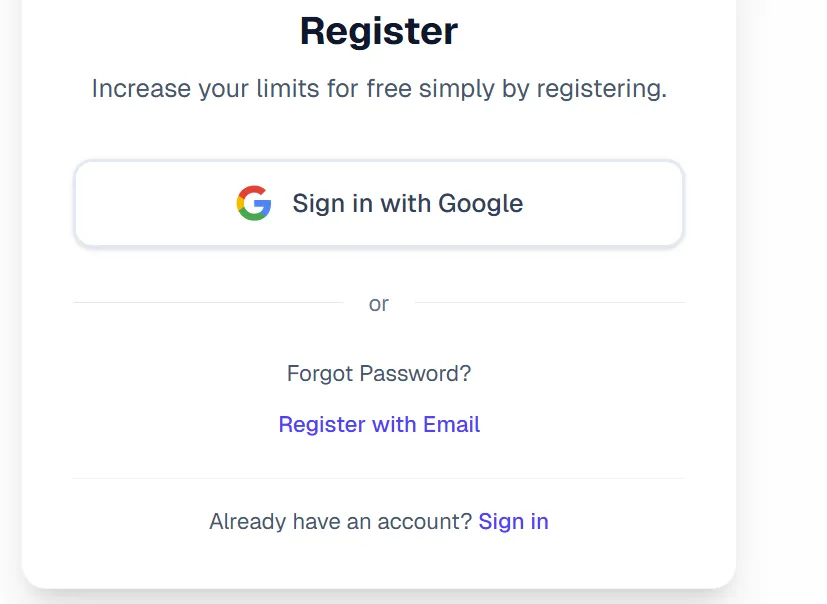Click the word "Email" in the register link
This screenshot has width=827, height=604.
[451, 425]
